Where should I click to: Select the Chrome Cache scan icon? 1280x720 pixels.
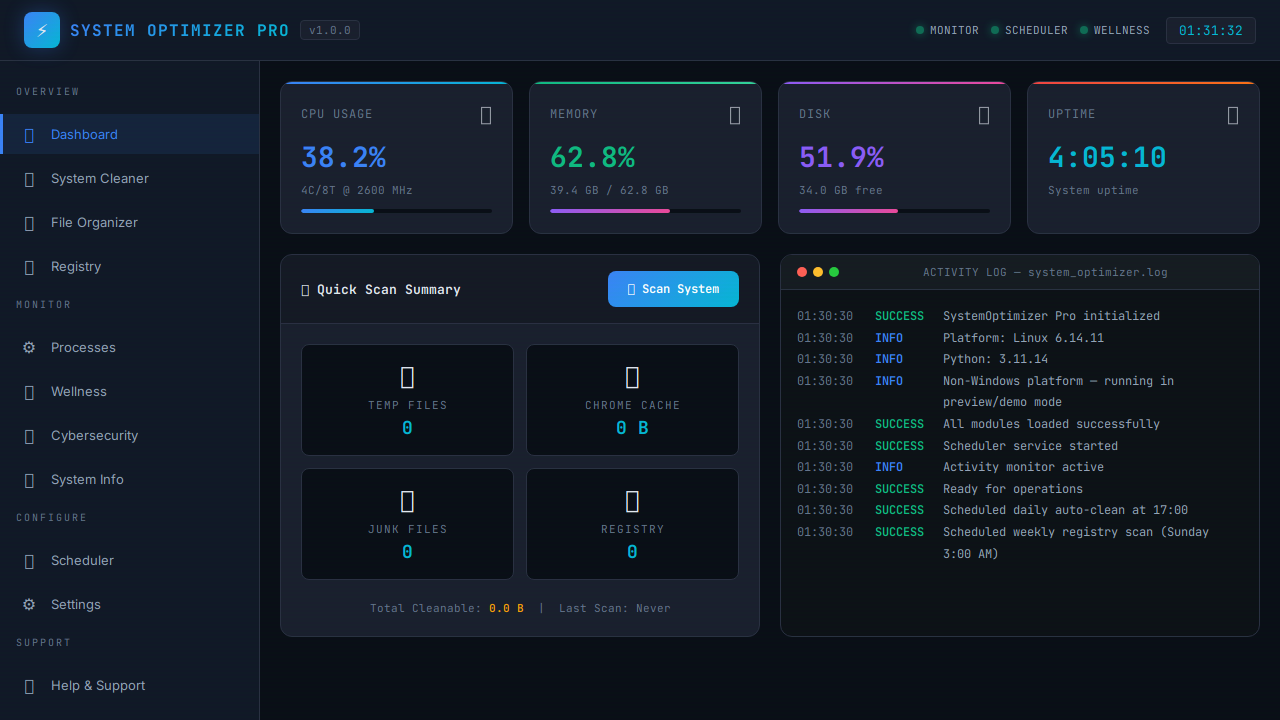631,377
